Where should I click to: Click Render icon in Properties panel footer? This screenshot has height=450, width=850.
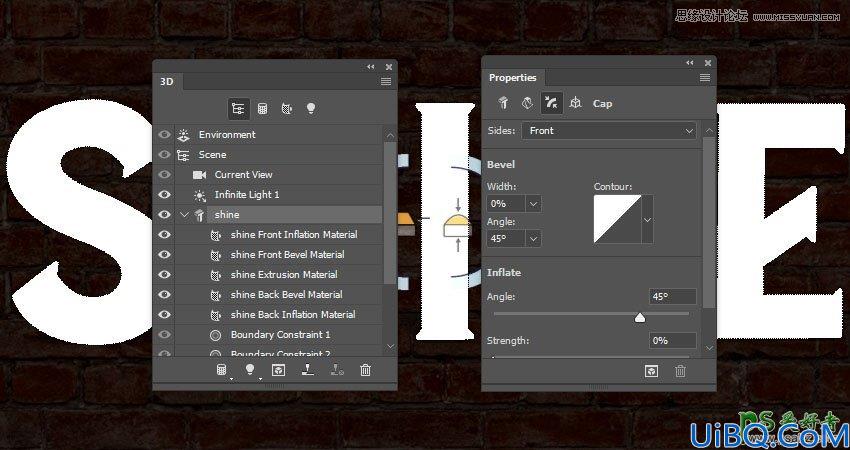[651, 371]
